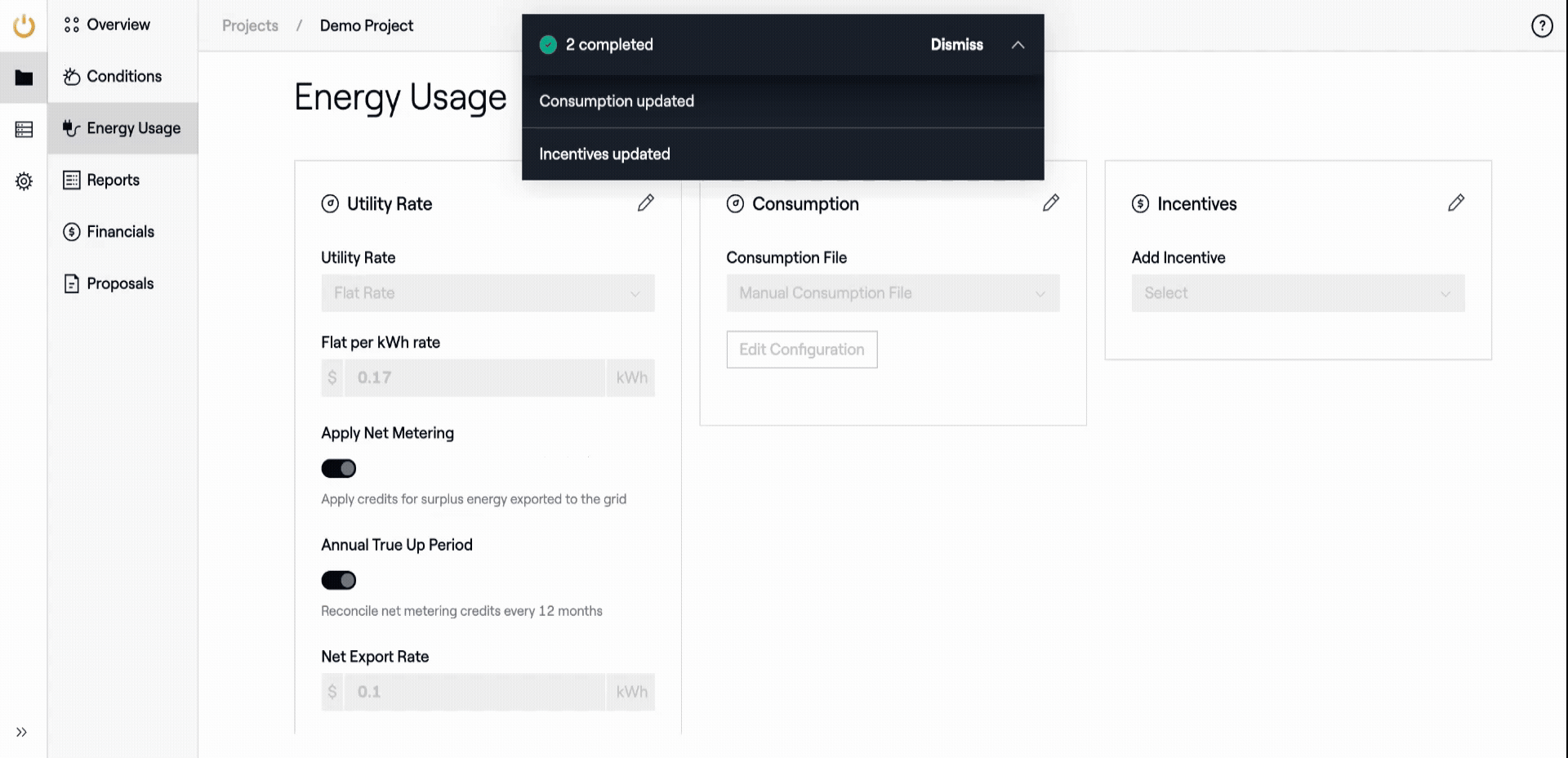Click the Incentives edit pencil icon
The height and width of the screenshot is (758, 1568).
tap(1455, 203)
